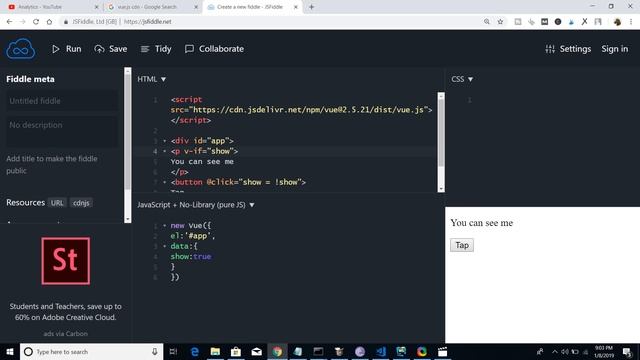Click the X-shaped extension icon
Viewport: 640px width, 360px height.
point(584,22)
